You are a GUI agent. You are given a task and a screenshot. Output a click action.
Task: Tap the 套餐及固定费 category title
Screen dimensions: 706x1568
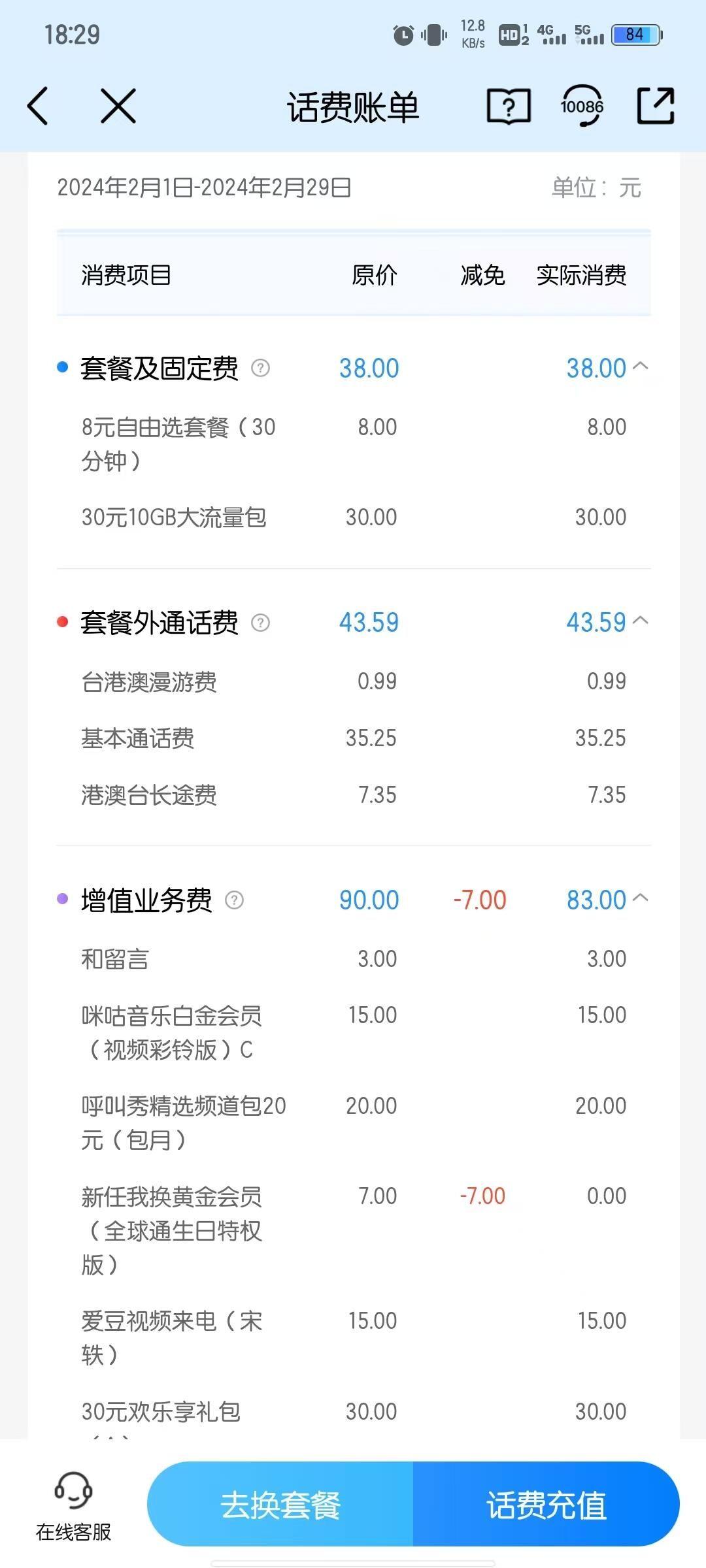click(159, 368)
